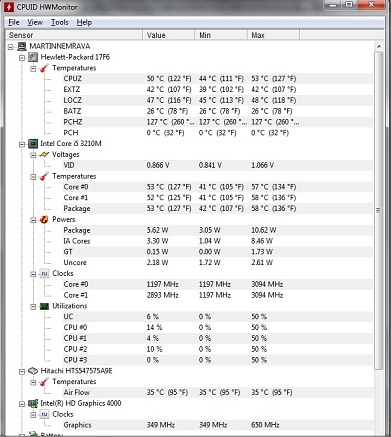Select the CPUZ temperature row

[x=217, y=79]
